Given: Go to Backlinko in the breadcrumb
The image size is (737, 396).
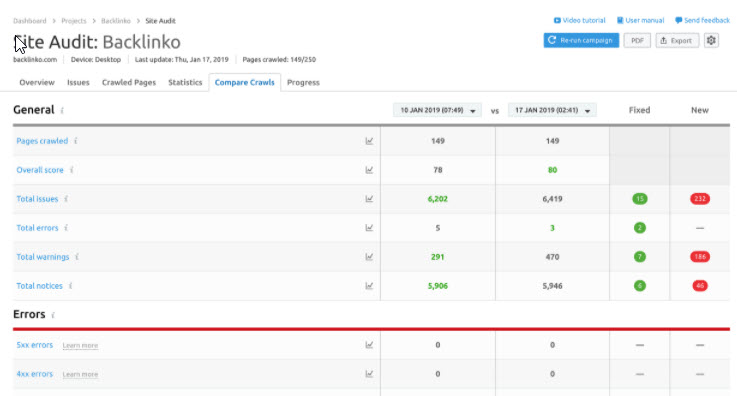Looking at the screenshot, I should coord(116,21).
